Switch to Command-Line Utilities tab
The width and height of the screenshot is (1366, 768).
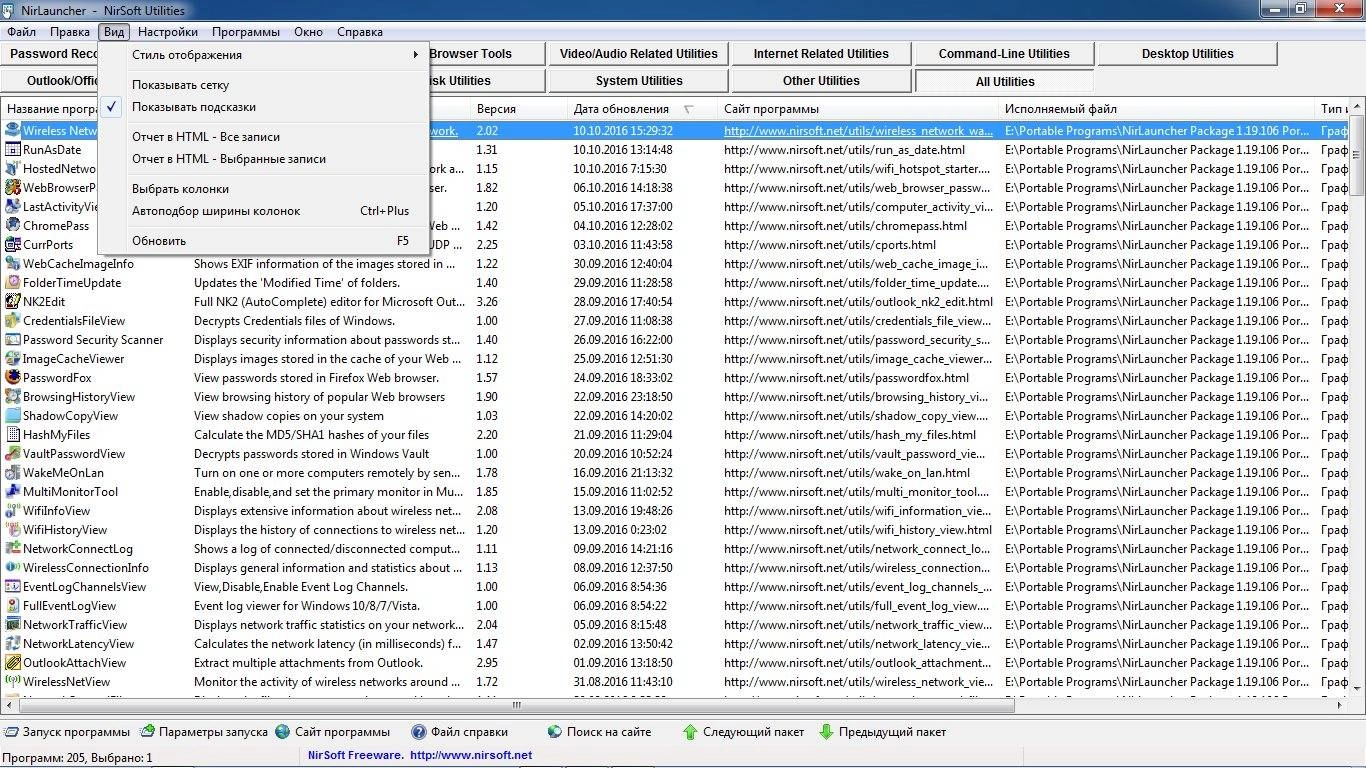[x=1004, y=54]
